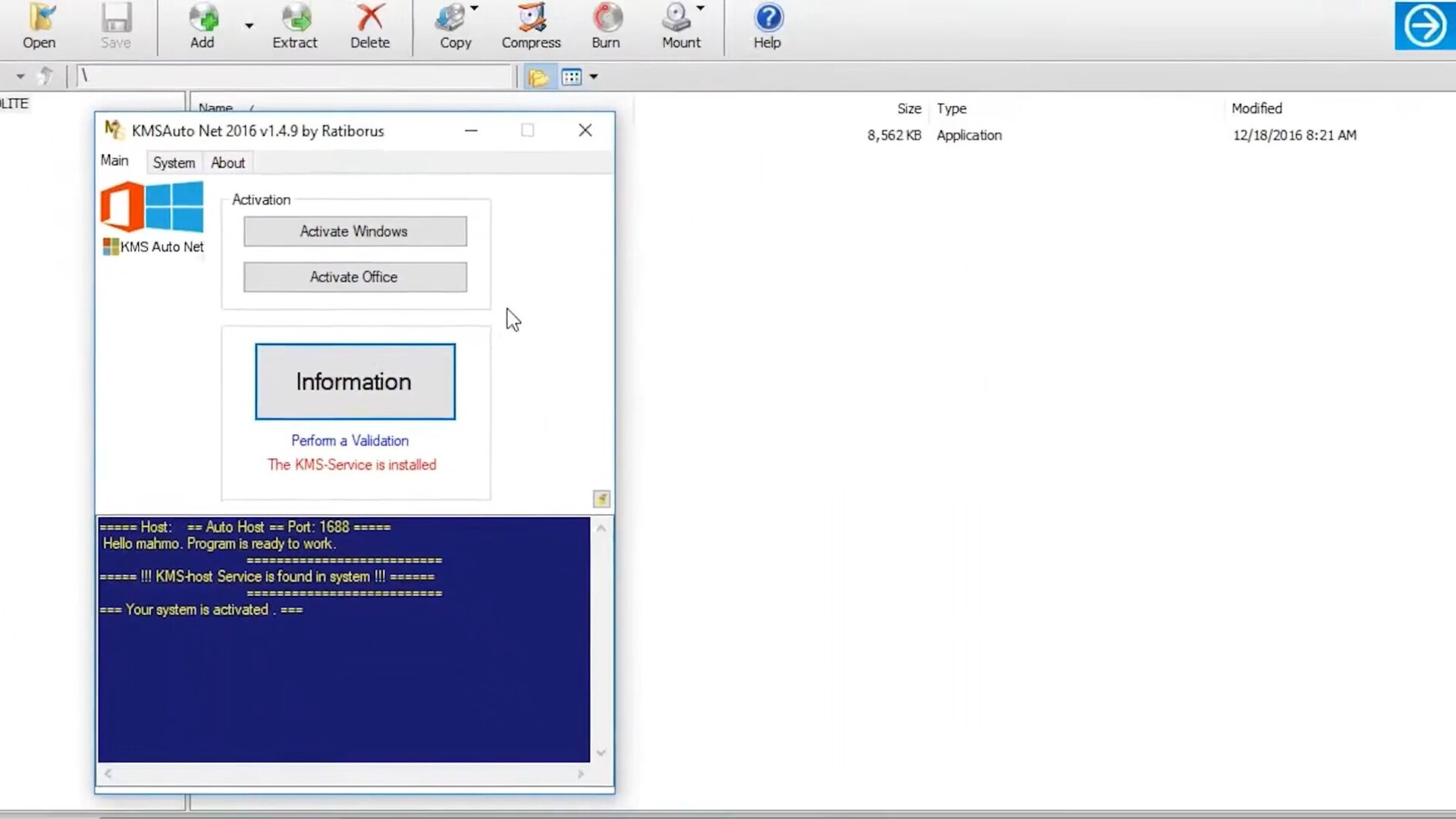Click the KMS-Service is installed link
1456x819 pixels.
pyautogui.click(x=352, y=465)
